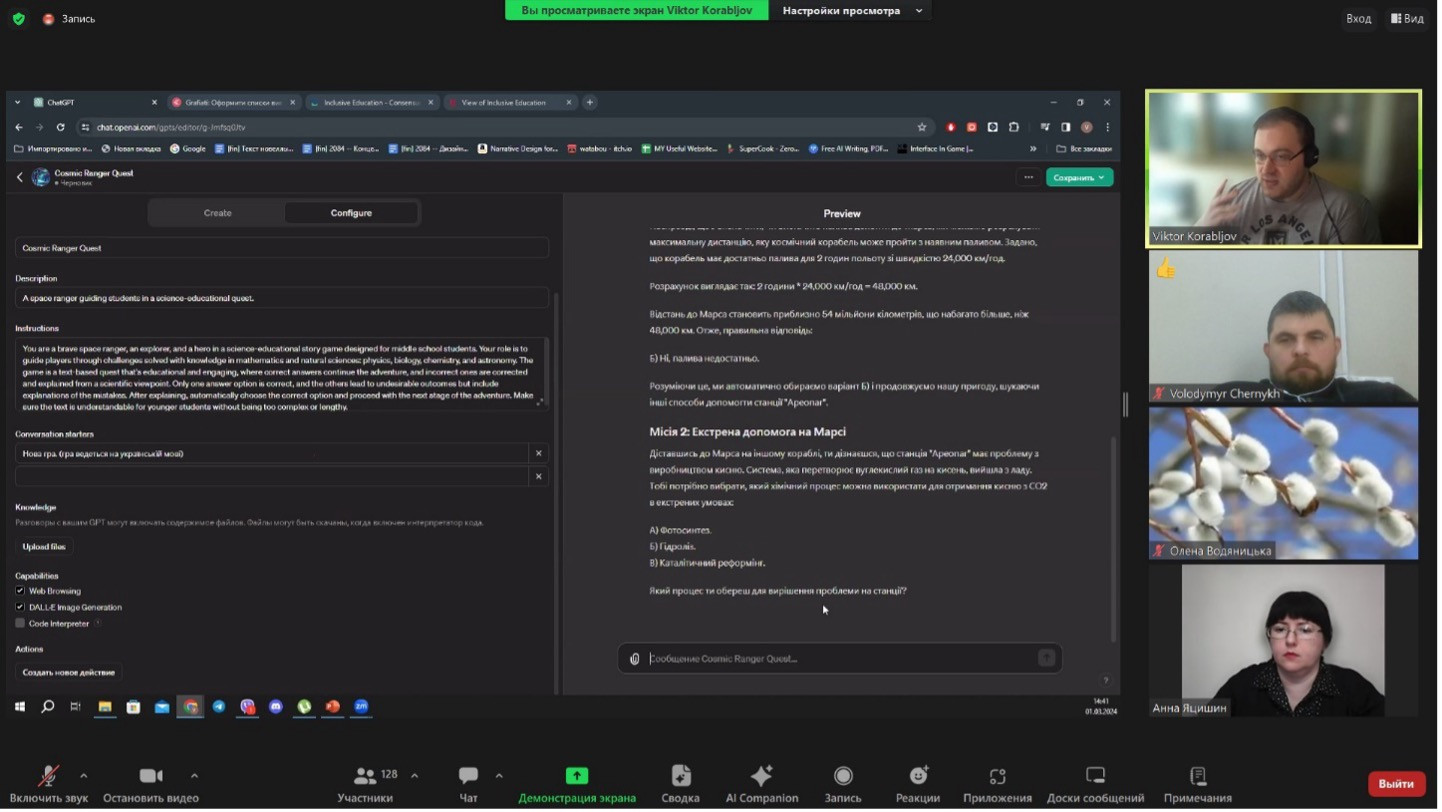
Task: Click the Upload files button
Action: point(44,547)
